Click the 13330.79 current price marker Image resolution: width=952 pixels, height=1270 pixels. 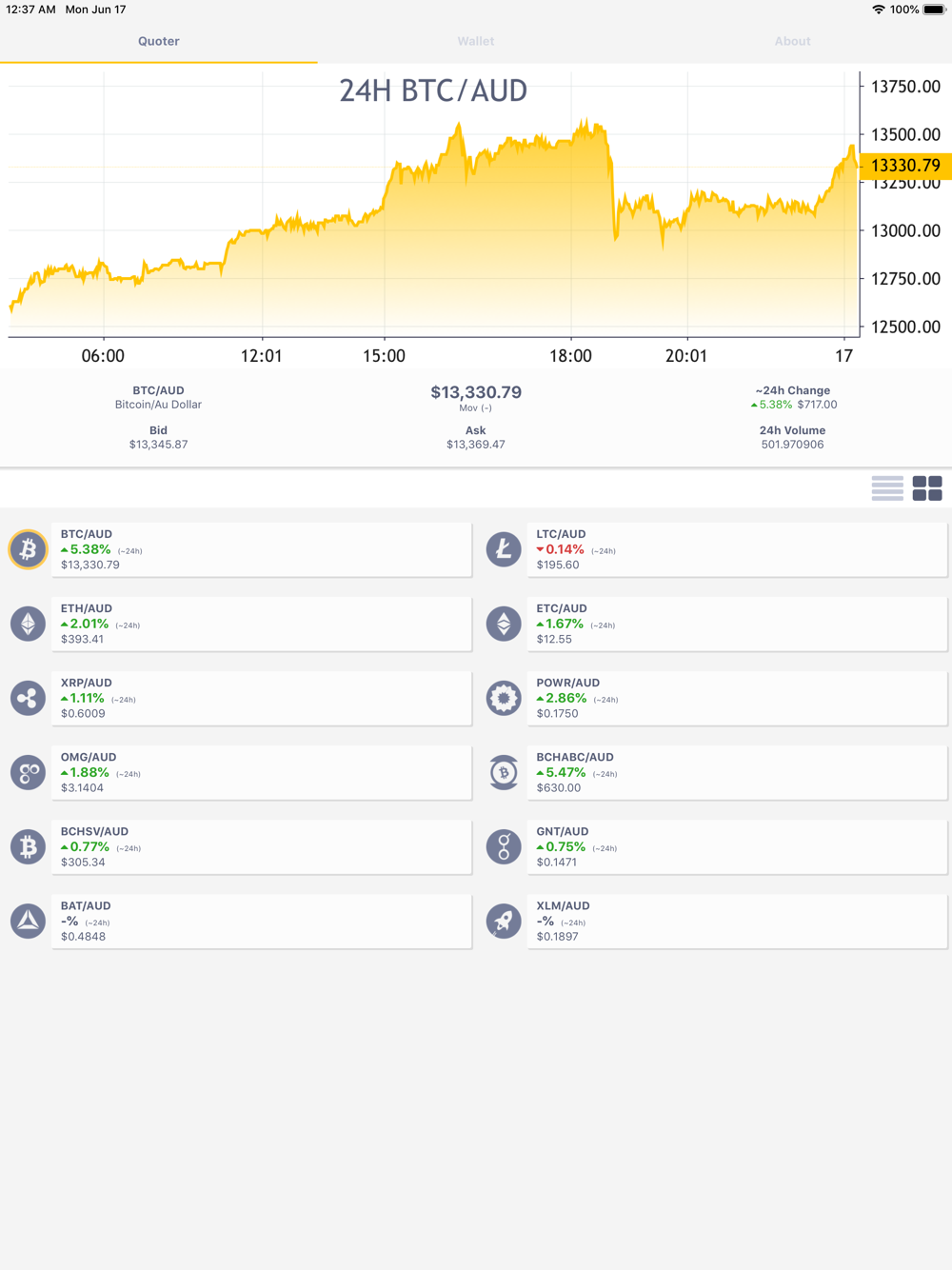click(904, 166)
